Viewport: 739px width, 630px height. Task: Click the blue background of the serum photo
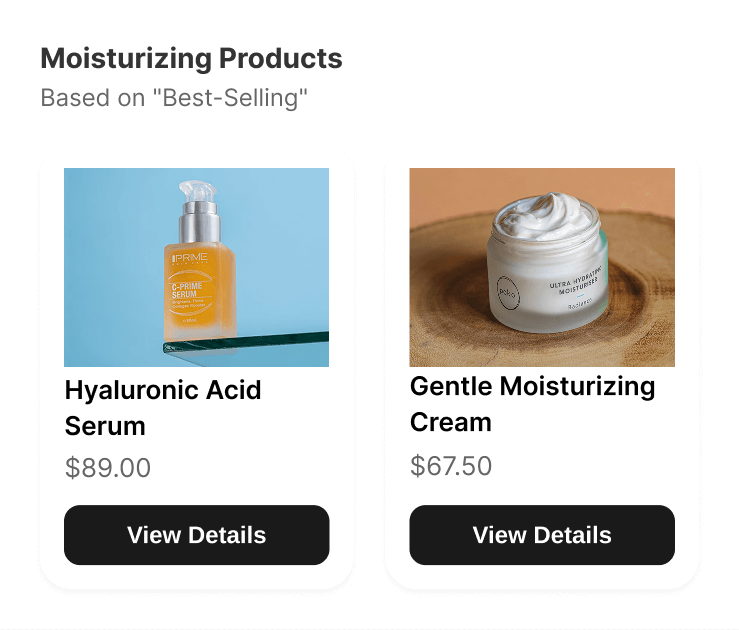tap(100, 220)
